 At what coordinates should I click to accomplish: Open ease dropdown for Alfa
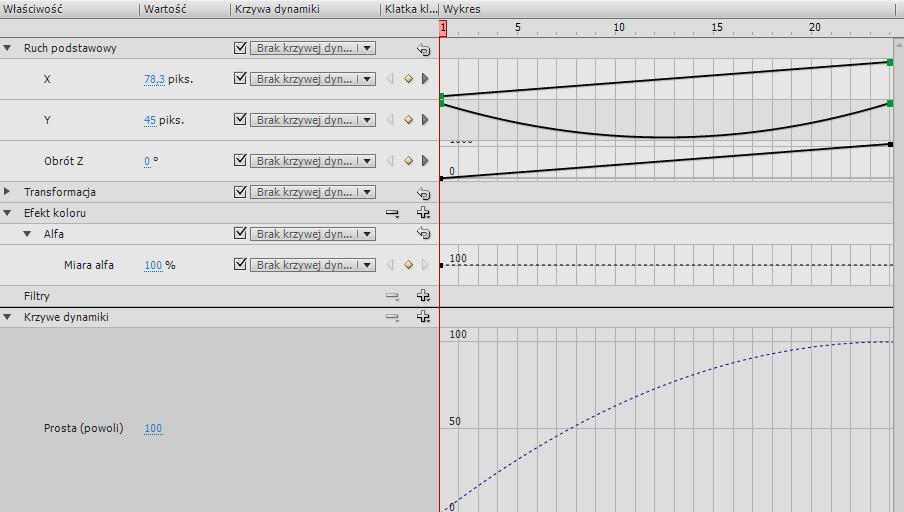coord(313,234)
